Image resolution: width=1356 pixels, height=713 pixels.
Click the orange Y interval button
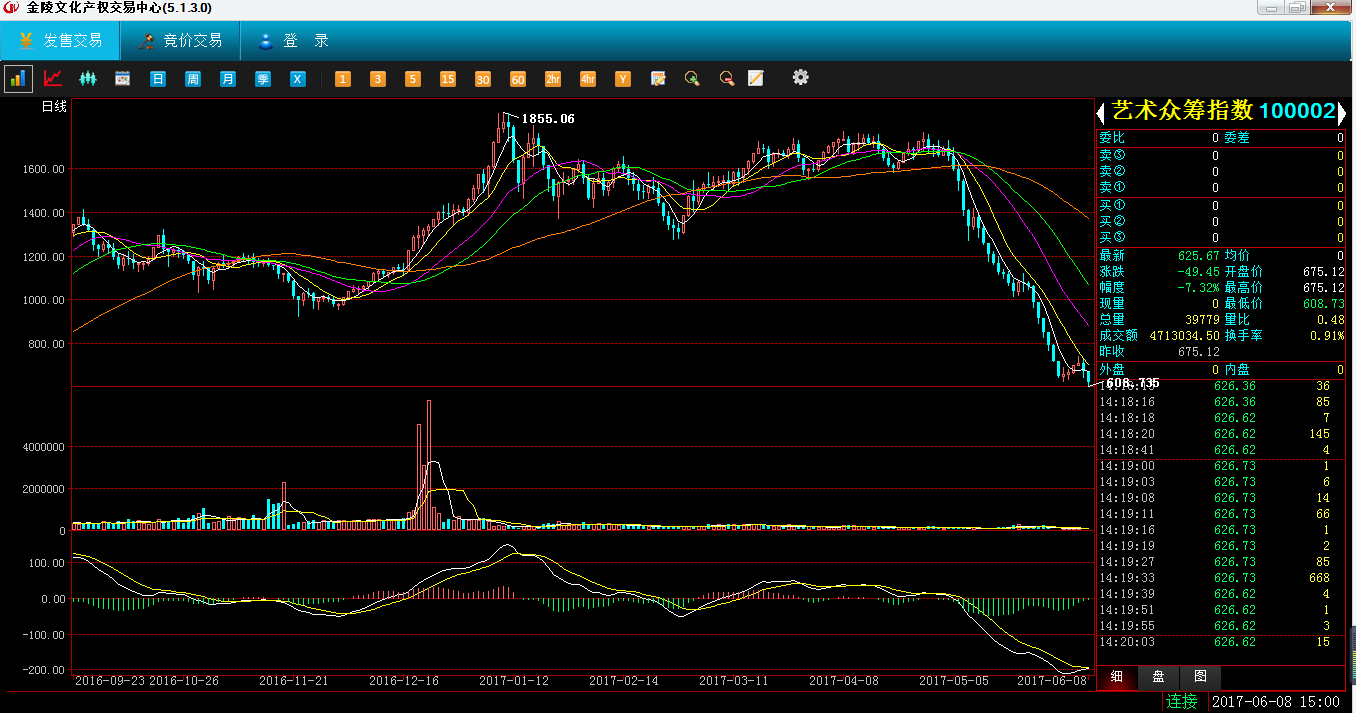coord(623,78)
